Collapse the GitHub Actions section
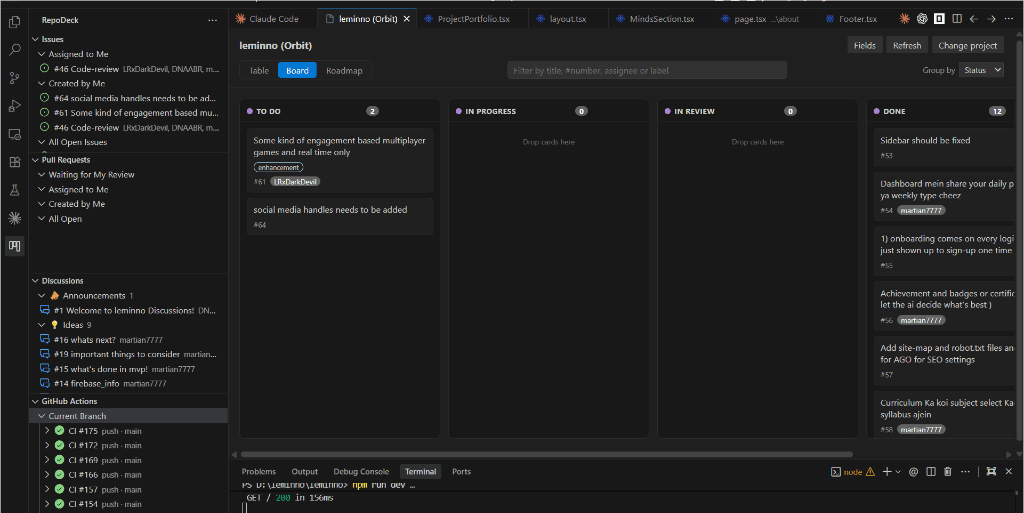 35,401
